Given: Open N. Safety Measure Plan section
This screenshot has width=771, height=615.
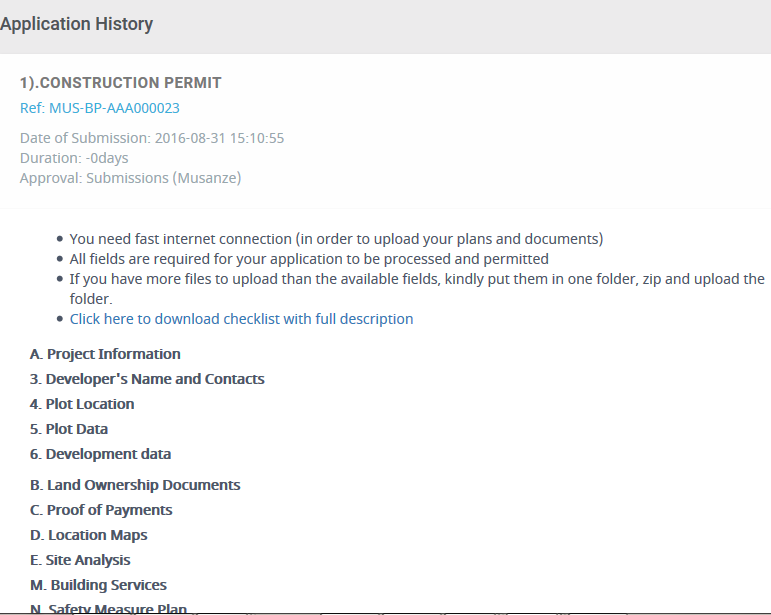Looking at the screenshot, I should coord(108,609).
